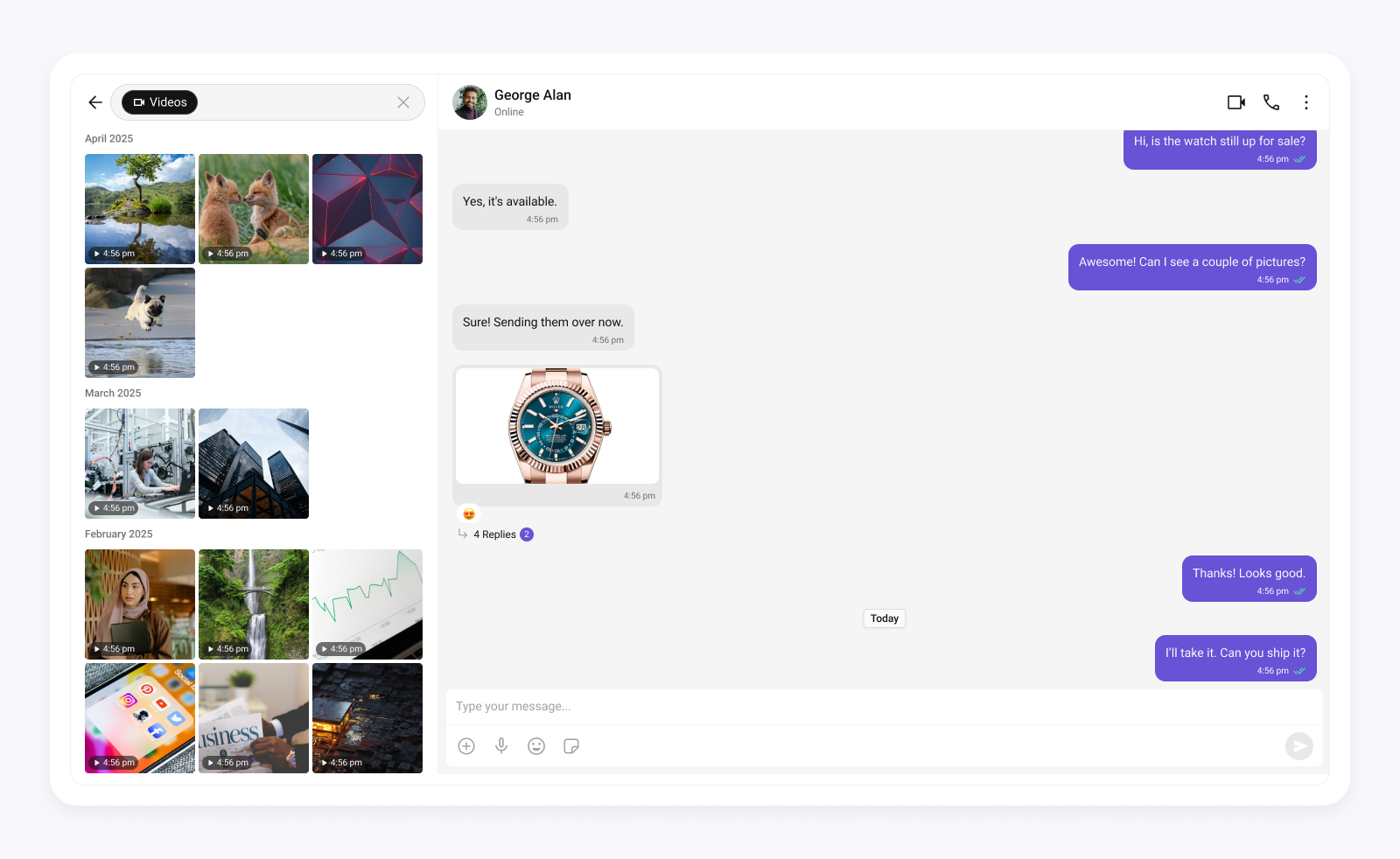Play the waterfall with bridge video

point(254,604)
